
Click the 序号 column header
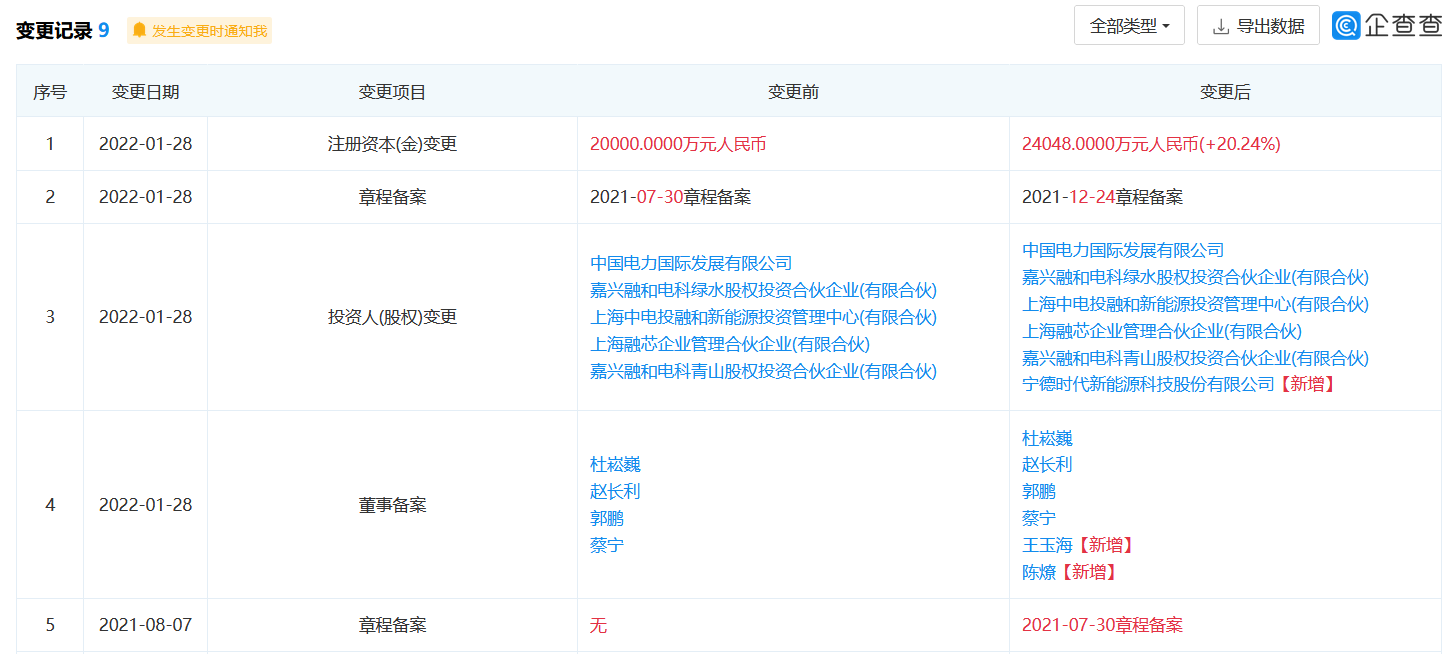[50, 92]
